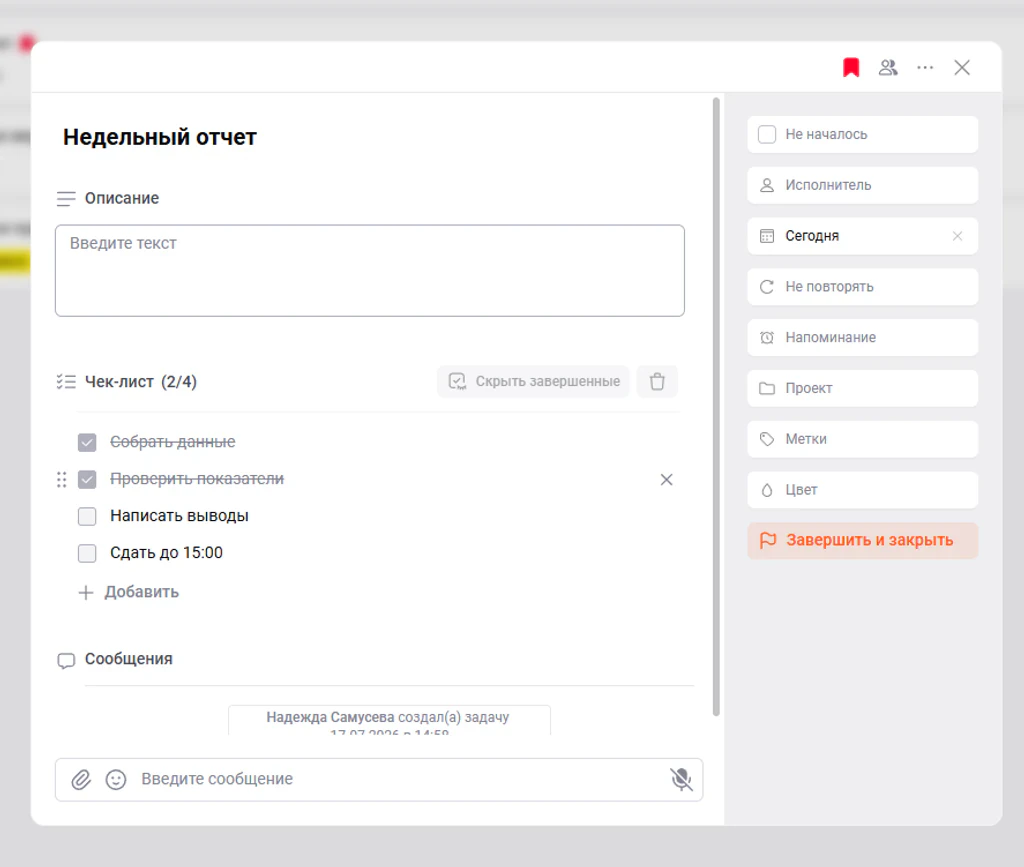Open the Исполнитель assignee dropdown

[x=863, y=185]
